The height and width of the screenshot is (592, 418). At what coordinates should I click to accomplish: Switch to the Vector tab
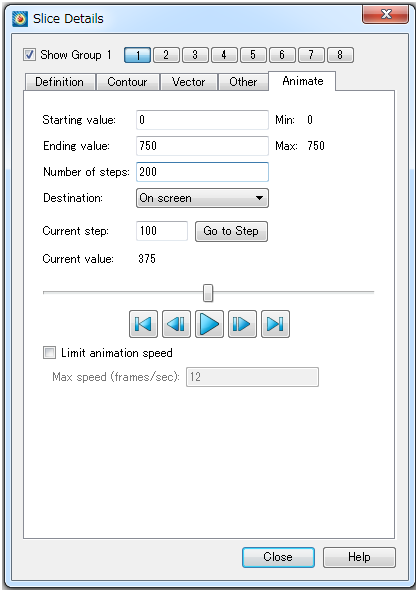(x=188, y=82)
